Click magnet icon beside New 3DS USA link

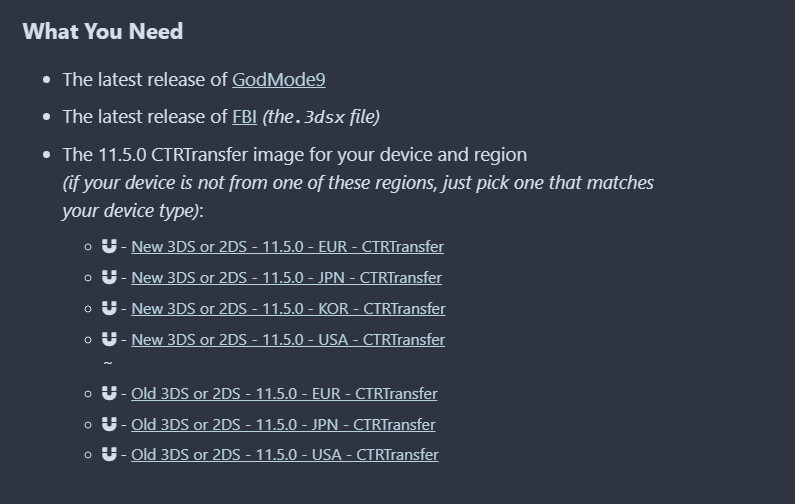point(109,339)
